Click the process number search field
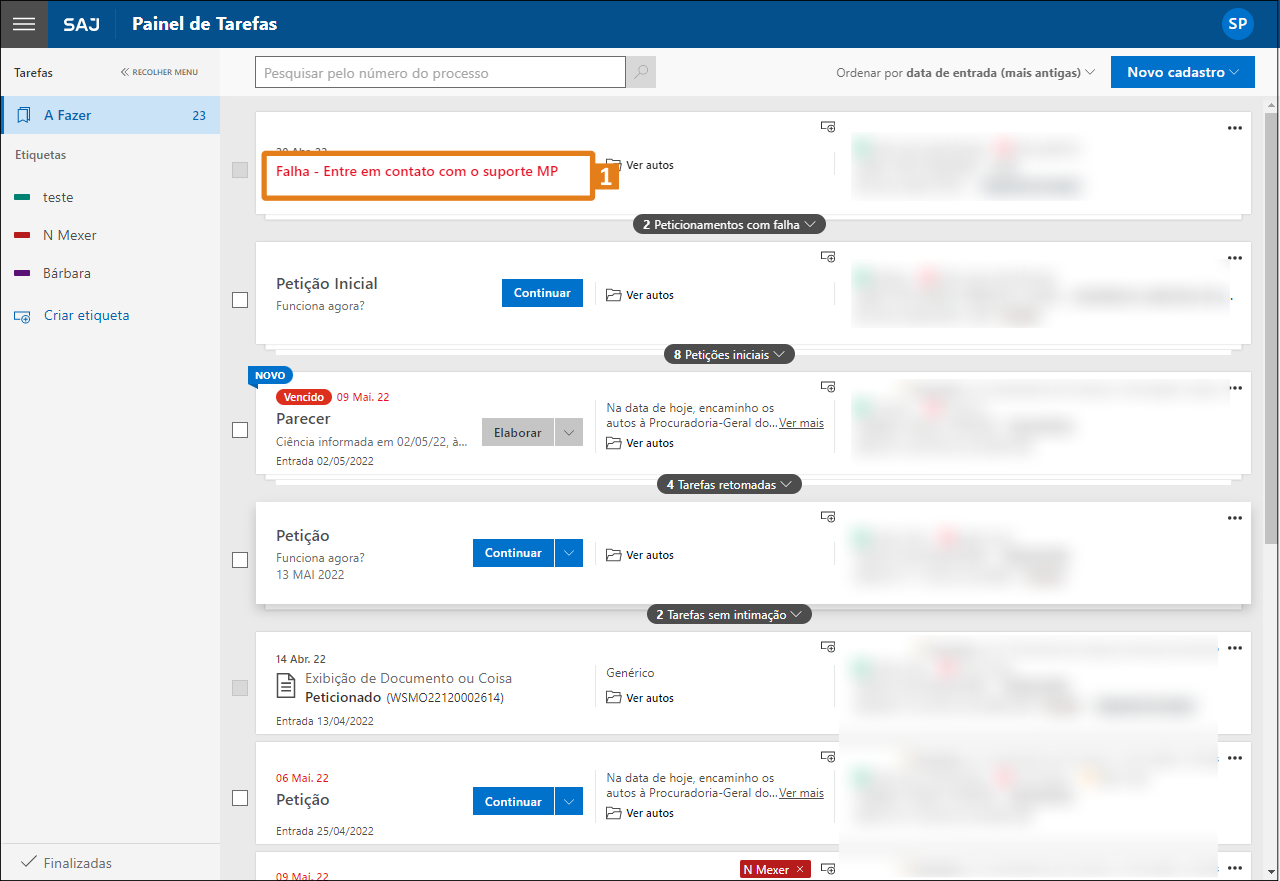The width and height of the screenshot is (1280, 881). tap(440, 73)
